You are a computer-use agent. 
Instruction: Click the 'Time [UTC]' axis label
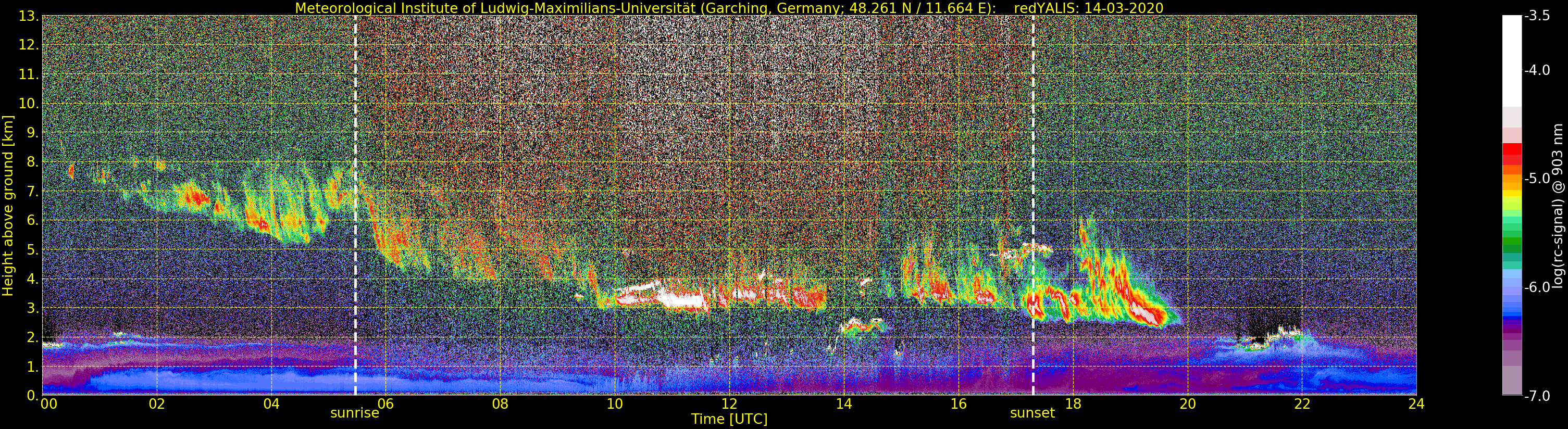click(729, 419)
